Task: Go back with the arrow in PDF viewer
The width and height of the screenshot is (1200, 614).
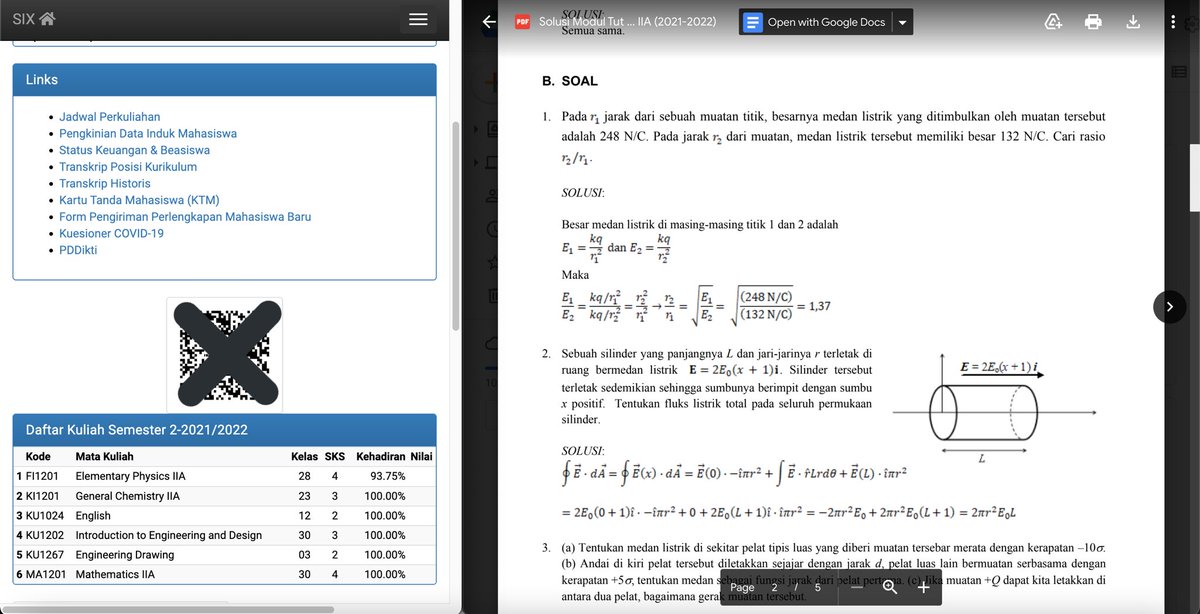Action: 489,22
